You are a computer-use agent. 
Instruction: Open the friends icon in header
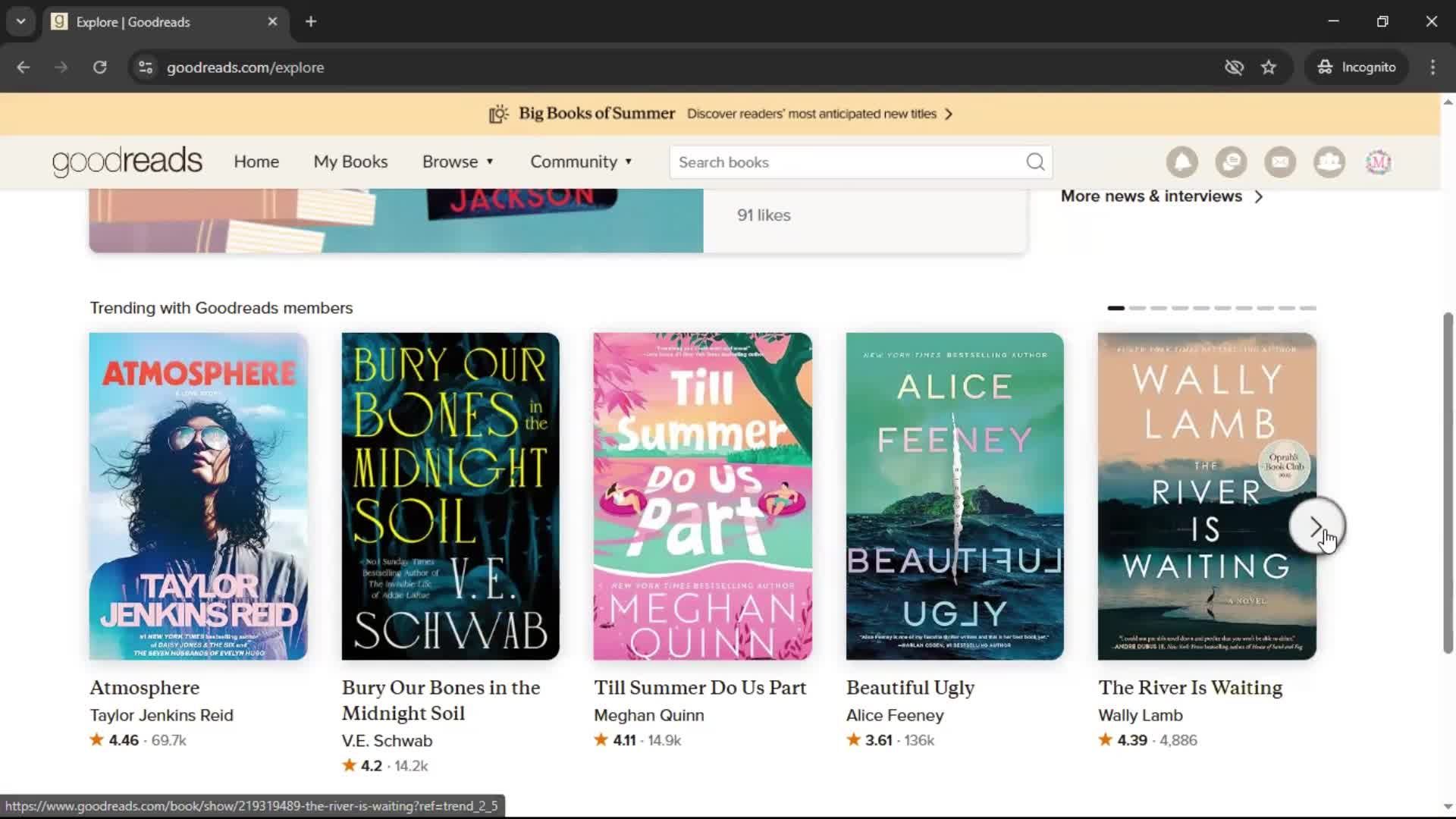pyautogui.click(x=1329, y=162)
